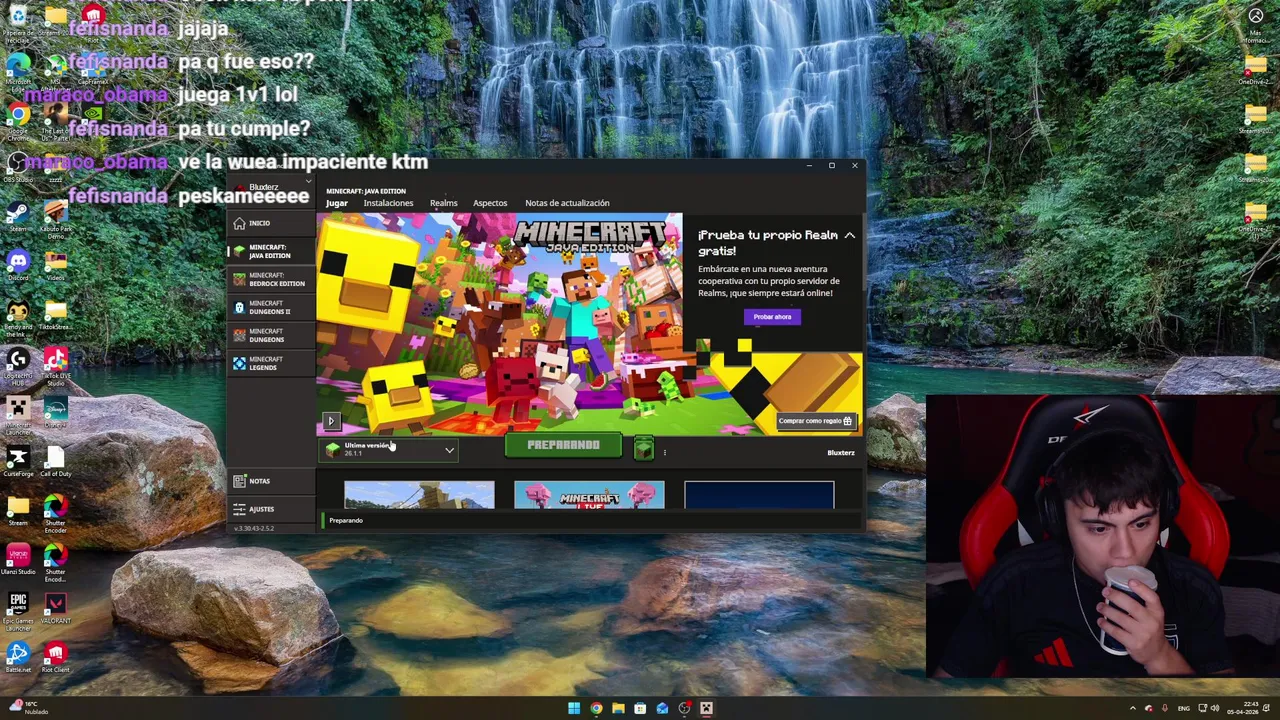Viewport: 1280px width, 720px height.
Task: Open volume control in system tray
Action: point(1215,709)
